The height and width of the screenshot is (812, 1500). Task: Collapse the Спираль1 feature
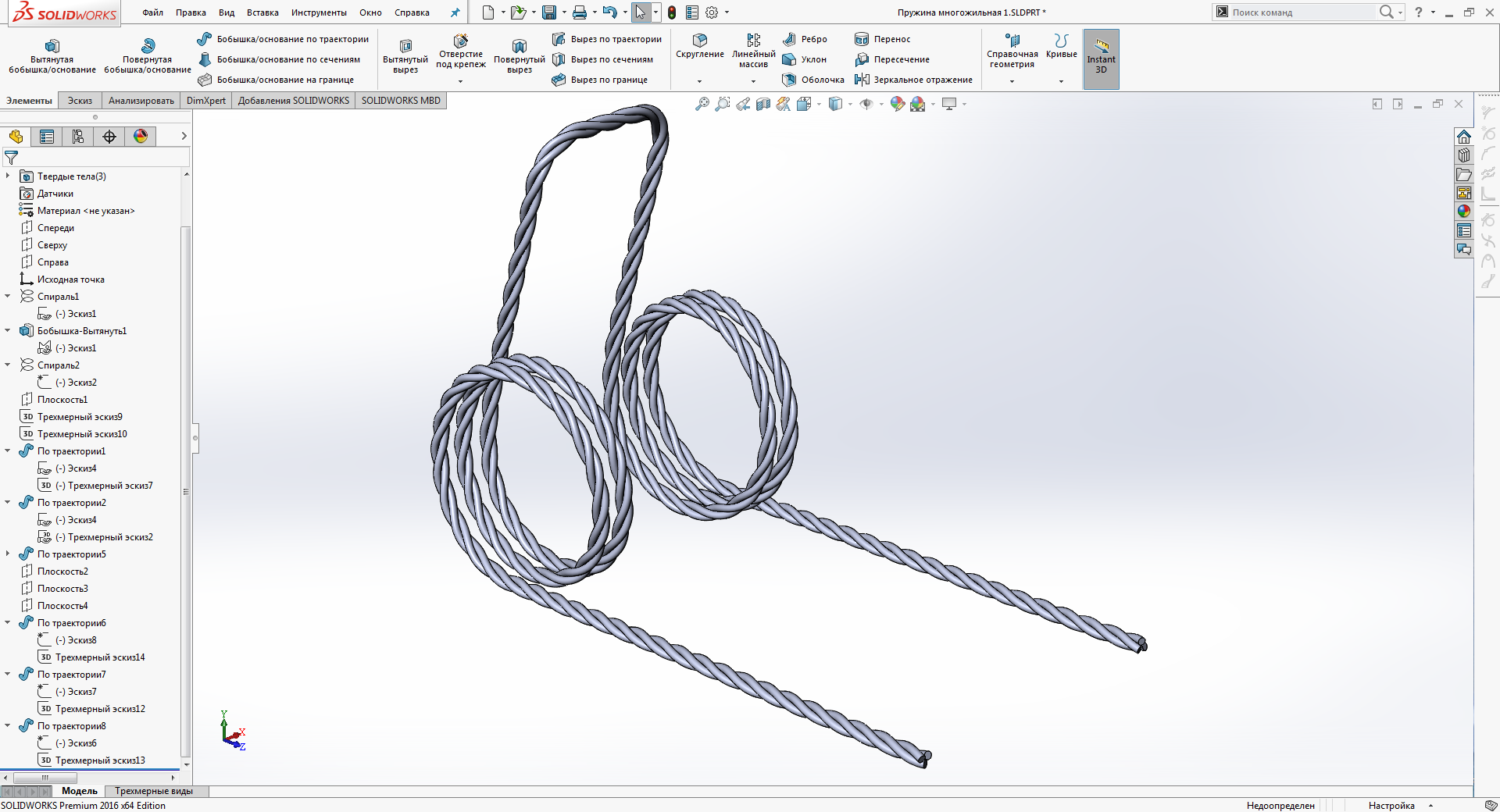tap(8, 297)
